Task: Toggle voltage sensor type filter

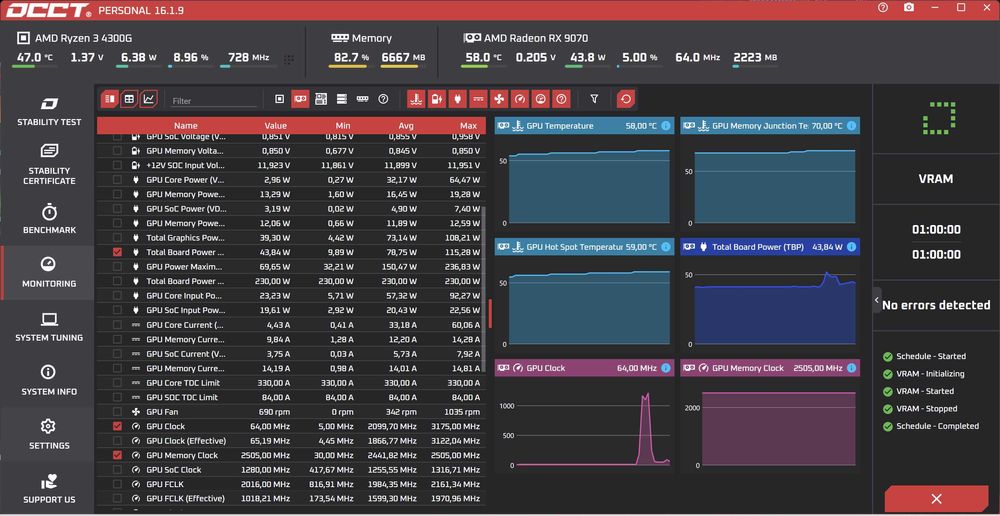Action: (x=437, y=99)
